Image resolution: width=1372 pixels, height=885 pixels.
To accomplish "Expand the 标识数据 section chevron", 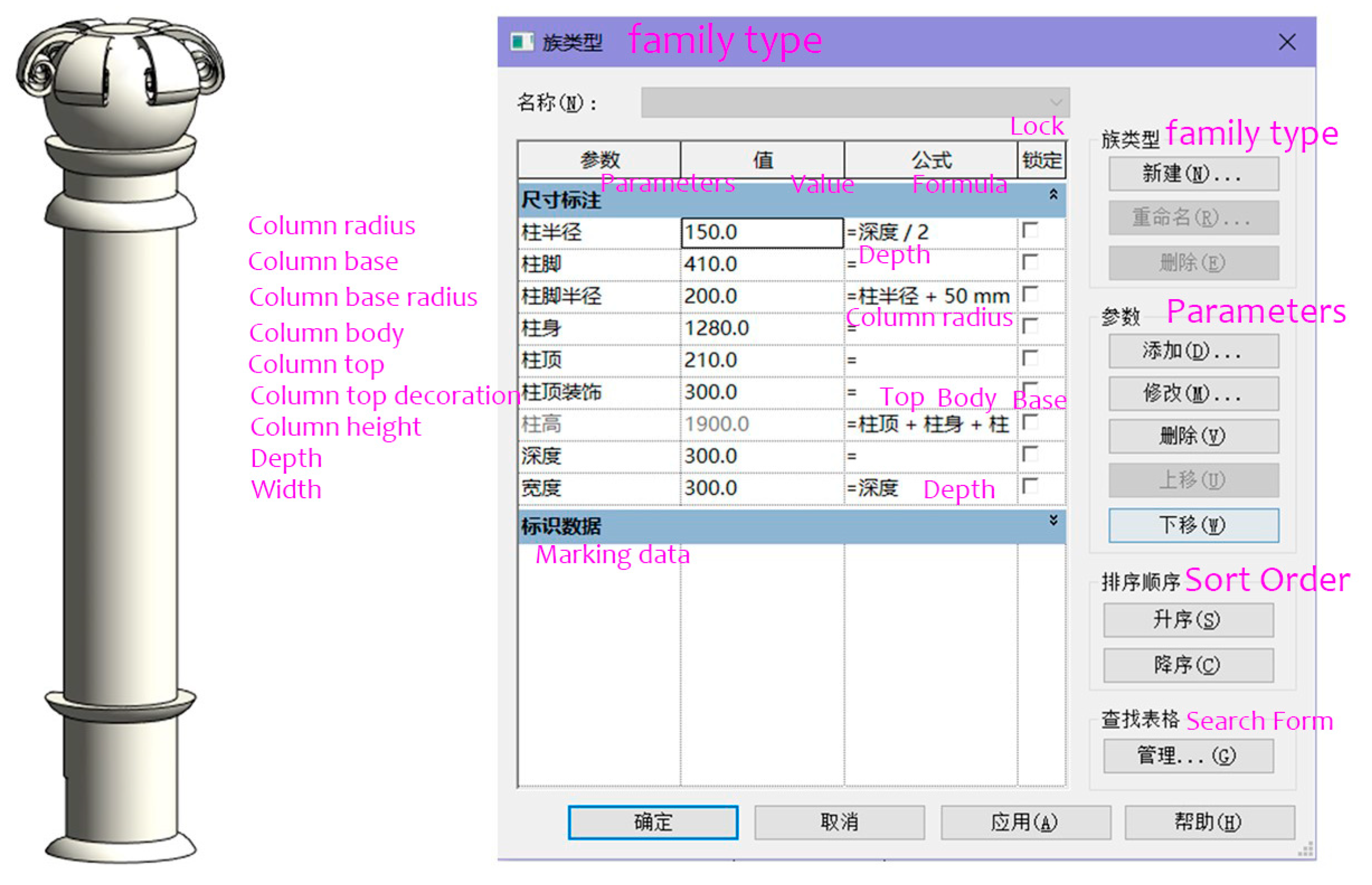I will 1054,521.
